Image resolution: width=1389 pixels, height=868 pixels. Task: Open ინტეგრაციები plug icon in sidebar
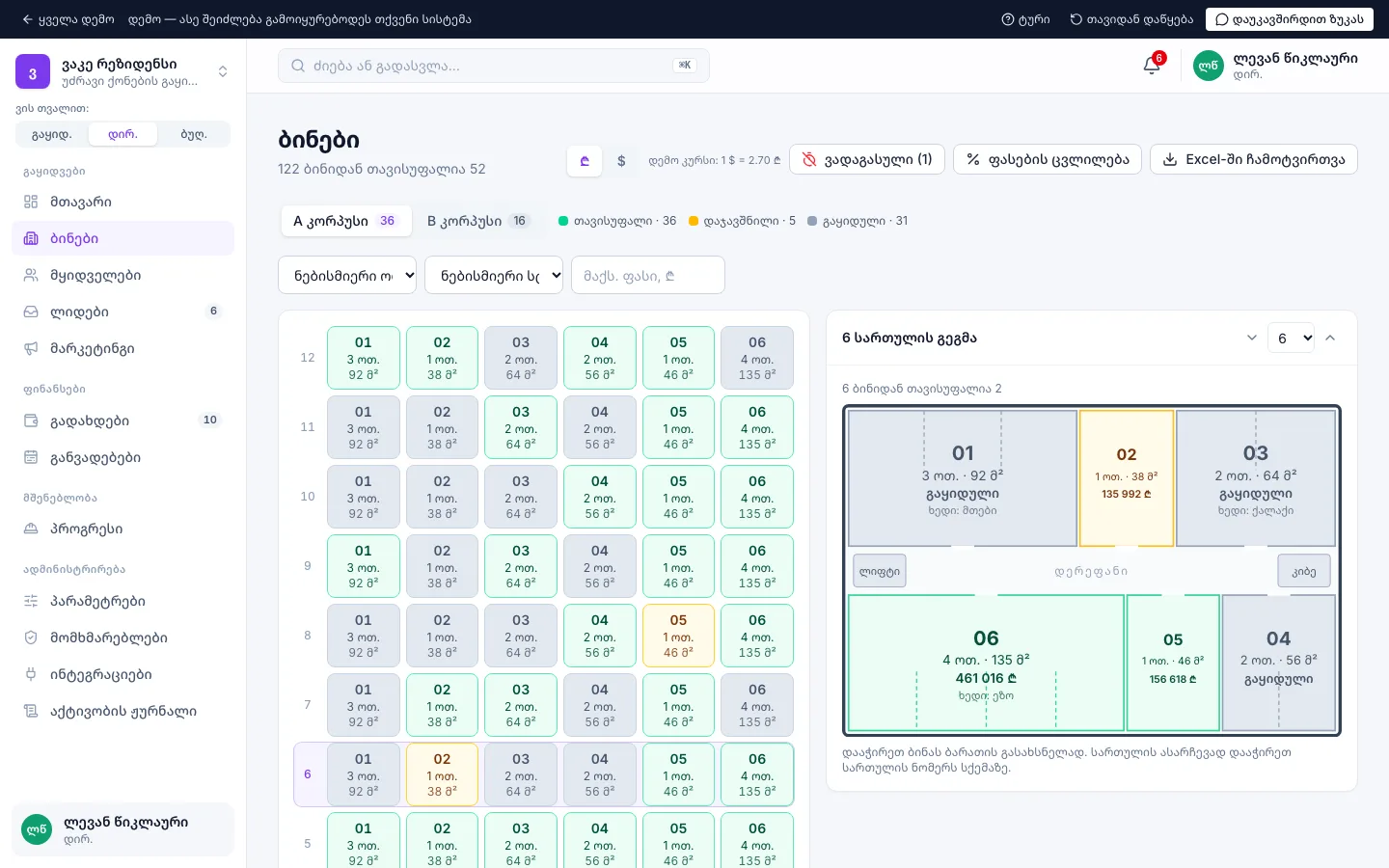[31, 674]
